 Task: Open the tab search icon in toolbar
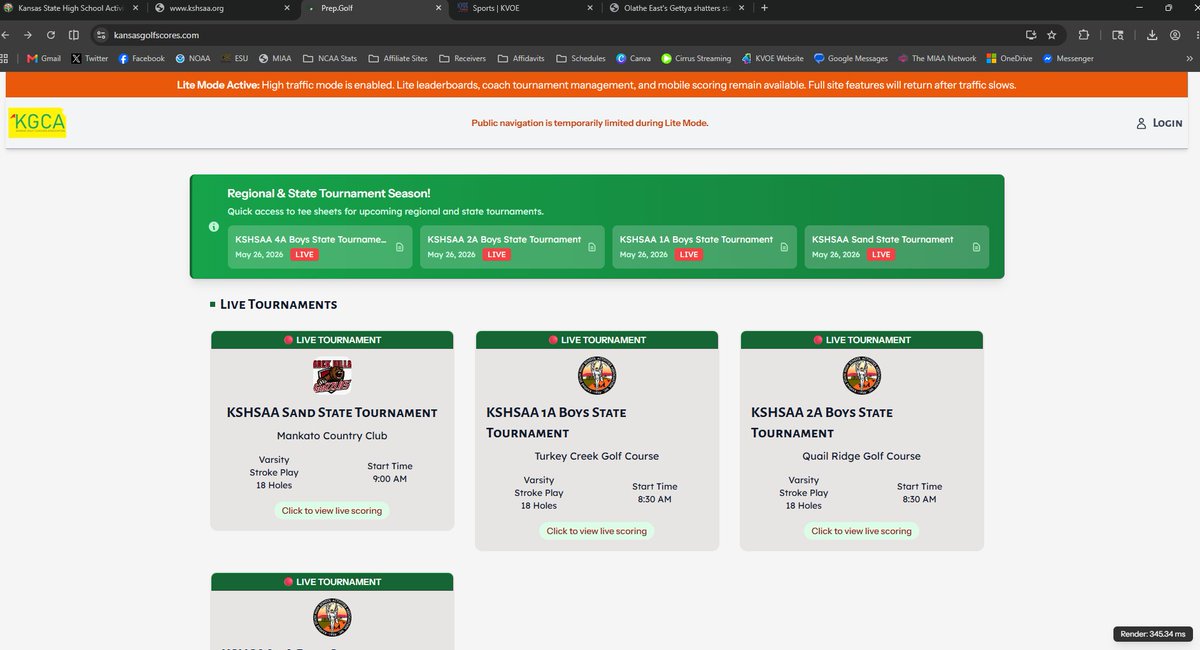(1117, 34)
